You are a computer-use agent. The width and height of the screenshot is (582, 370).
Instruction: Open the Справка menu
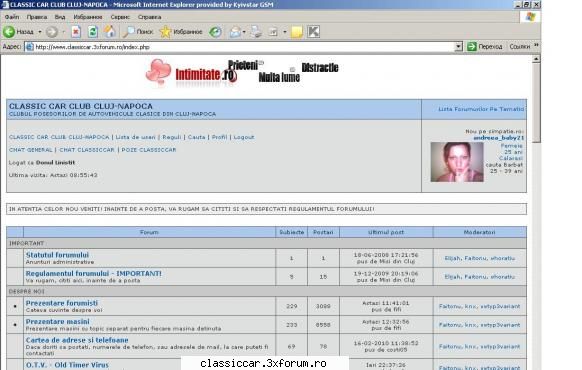150,17
